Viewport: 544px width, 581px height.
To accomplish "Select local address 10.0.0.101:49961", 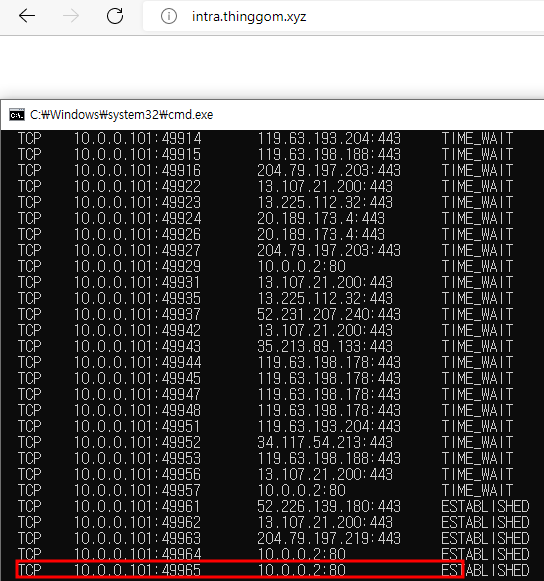I will (137, 507).
